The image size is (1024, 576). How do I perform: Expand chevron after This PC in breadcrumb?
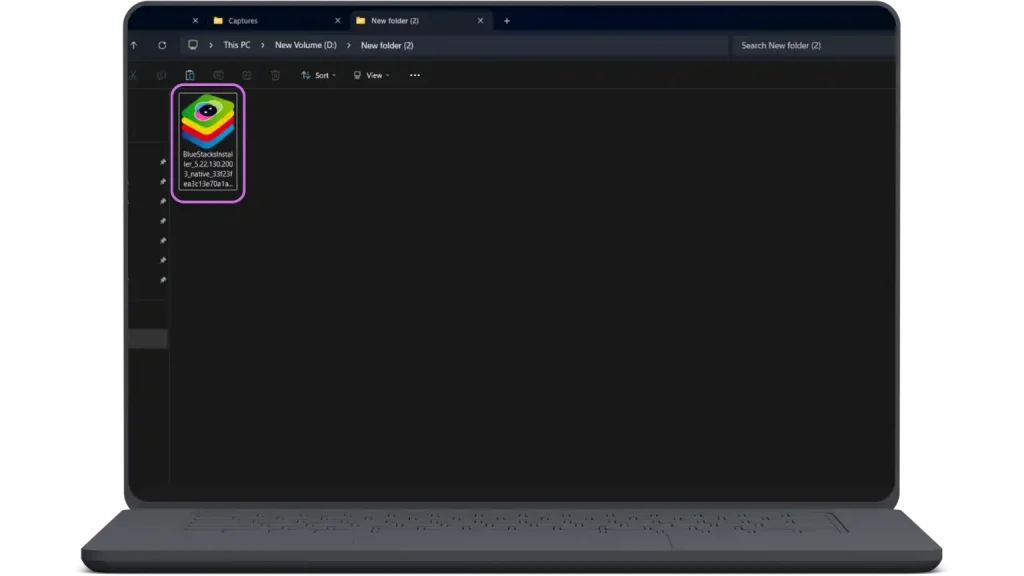263,45
